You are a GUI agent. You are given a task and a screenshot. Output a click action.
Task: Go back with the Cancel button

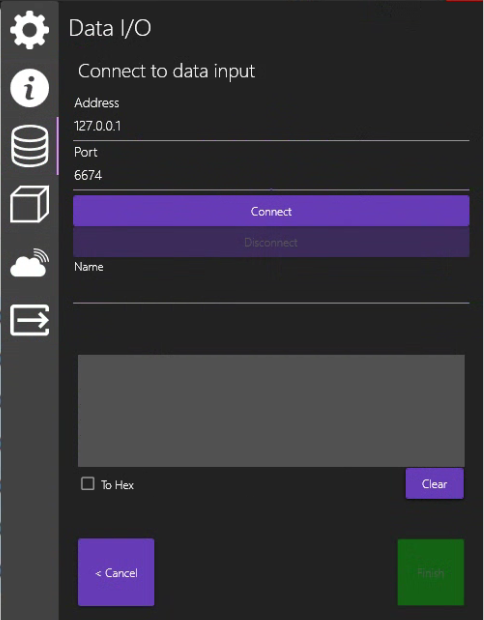coord(116,572)
